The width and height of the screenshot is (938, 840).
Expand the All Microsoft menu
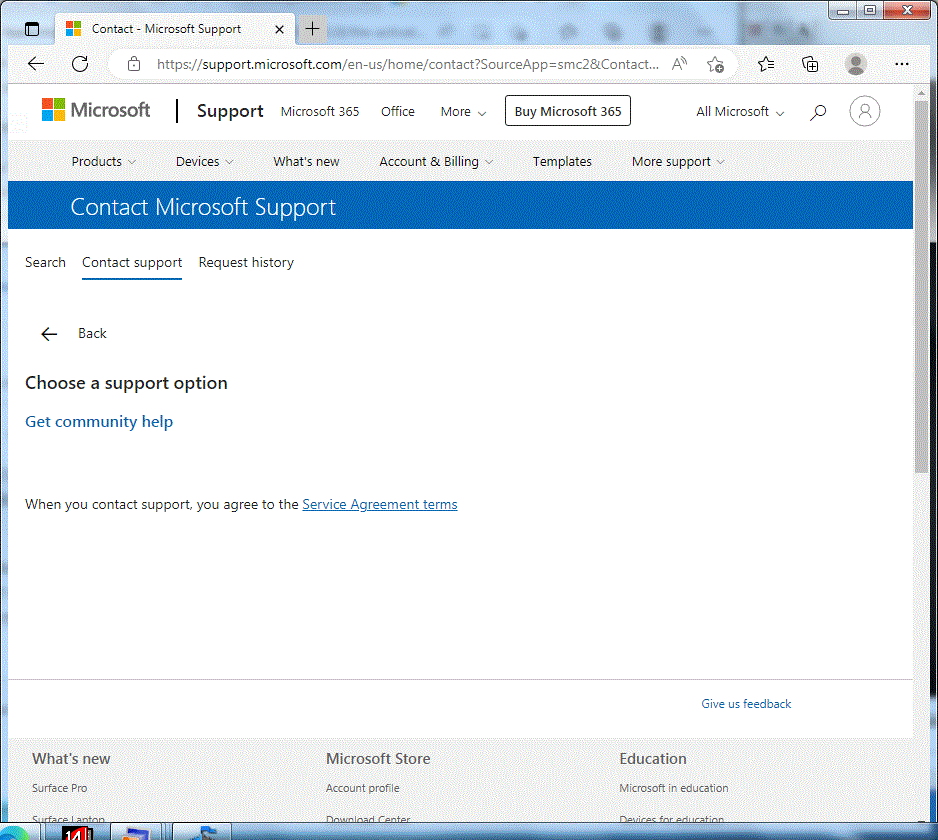pos(740,112)
